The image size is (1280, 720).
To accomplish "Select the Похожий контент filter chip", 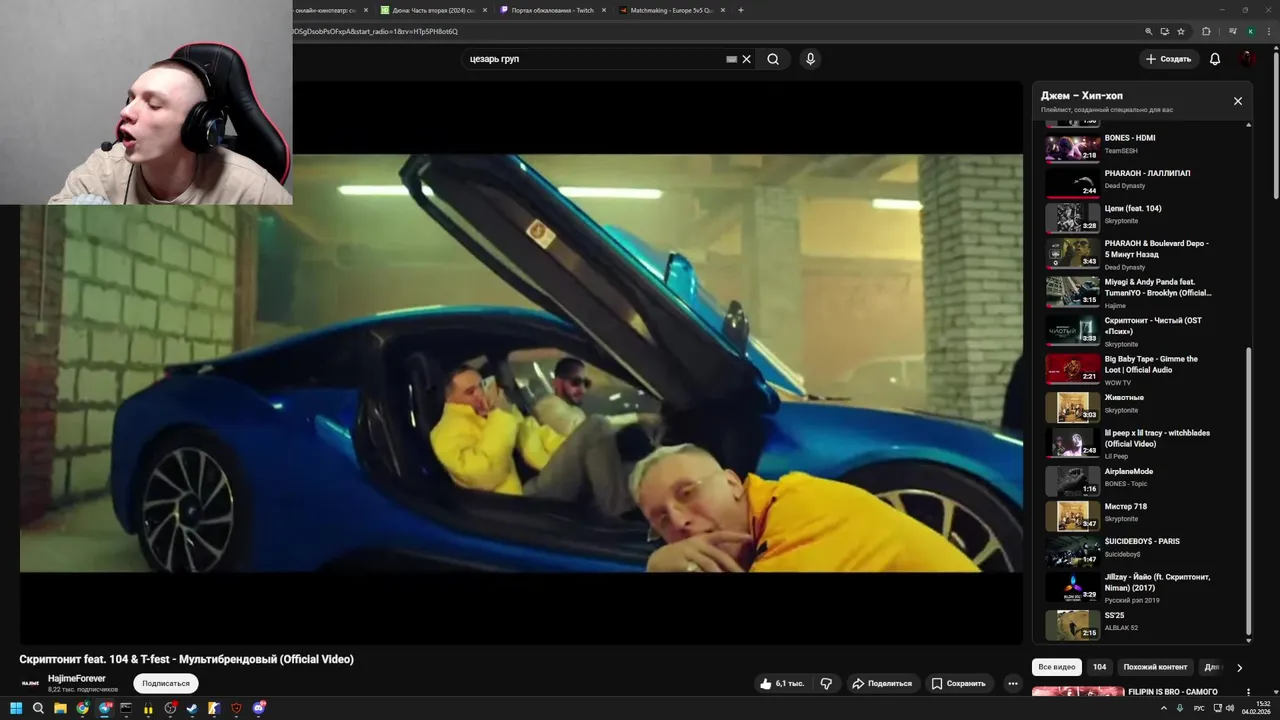I will 1155,667.
